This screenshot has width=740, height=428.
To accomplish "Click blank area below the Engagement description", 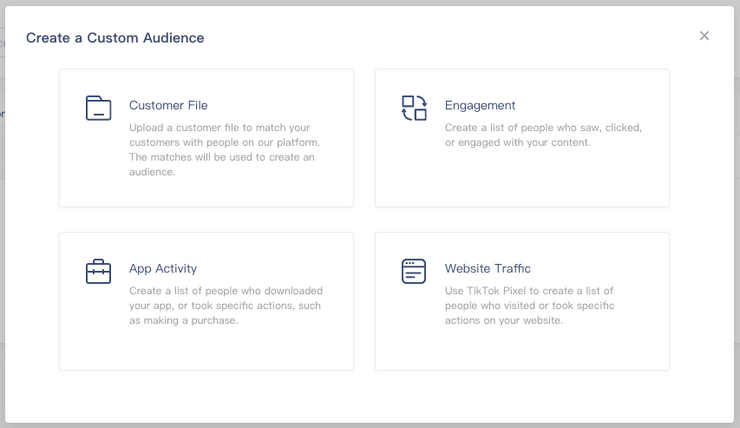I will pyautogui.click(x=522, y=179).
